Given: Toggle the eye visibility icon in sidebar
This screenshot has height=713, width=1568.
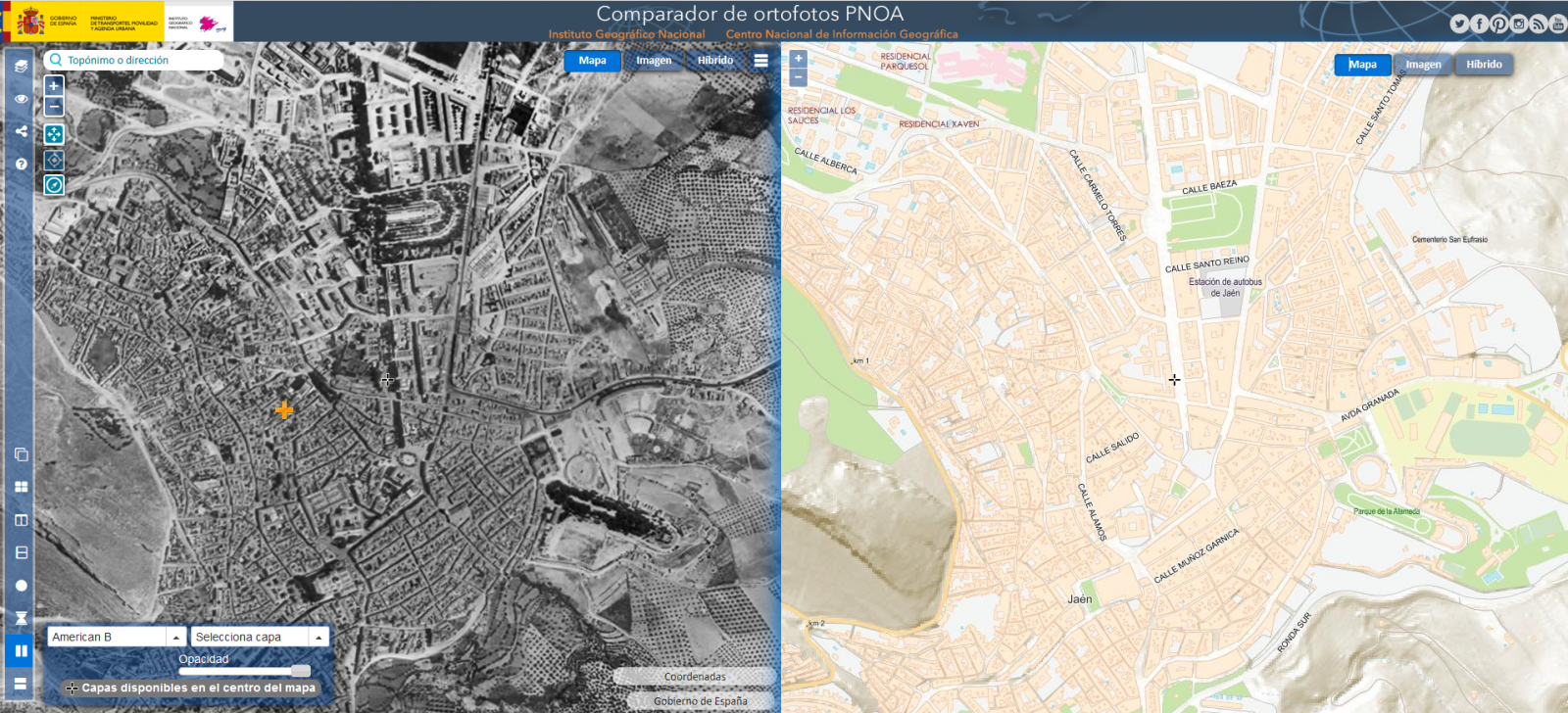Looking at the screenshot, I should click(x=21, y=99).
